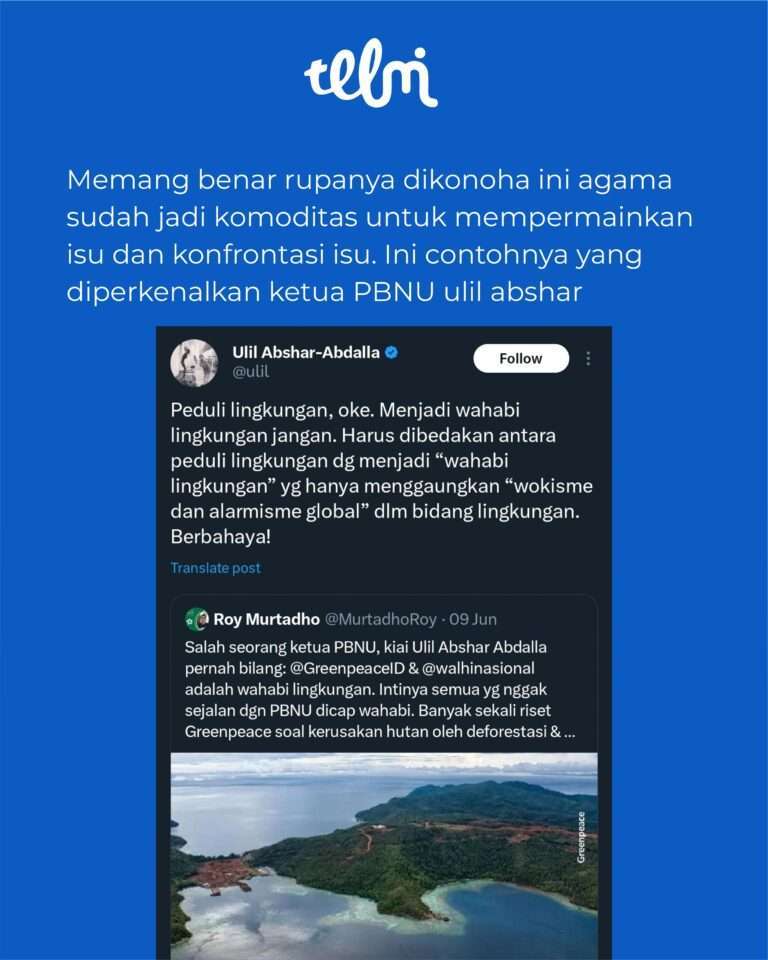Click the Translate post link

(216, 568)
